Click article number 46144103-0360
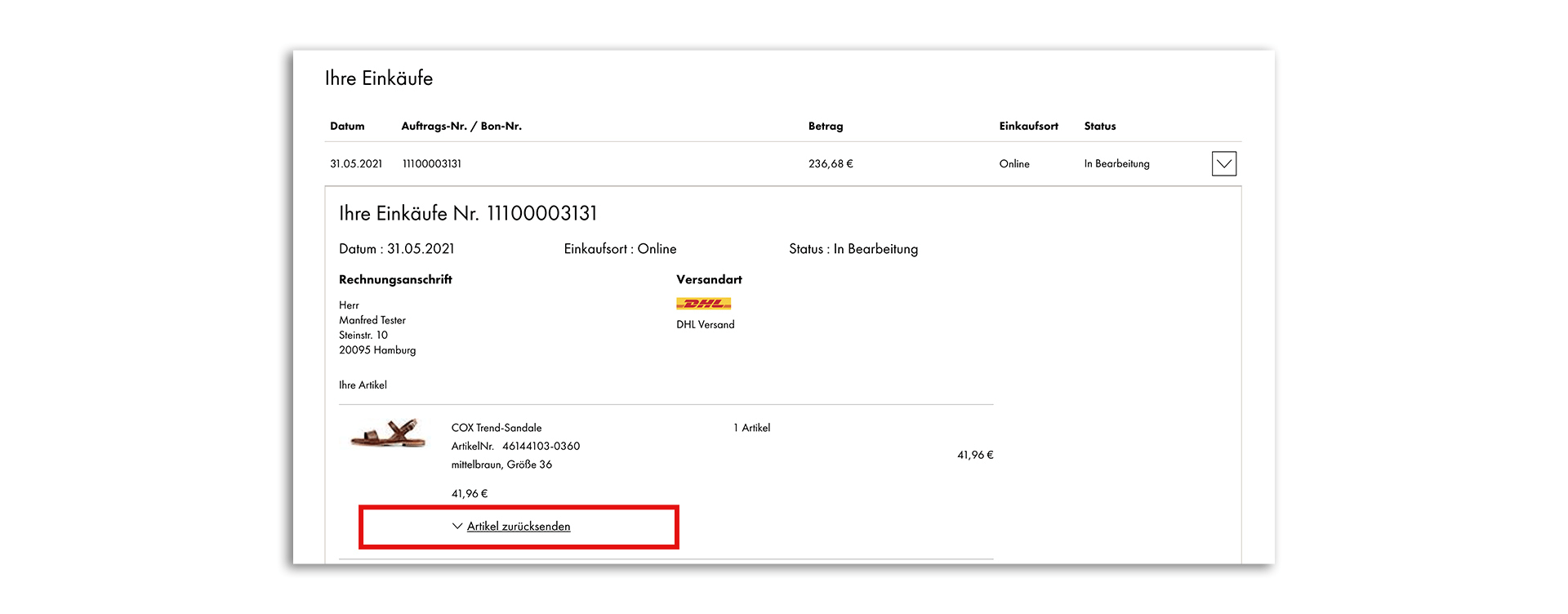Image resolution: width=1568 pixels, height=614 pixels. point(541,447)
